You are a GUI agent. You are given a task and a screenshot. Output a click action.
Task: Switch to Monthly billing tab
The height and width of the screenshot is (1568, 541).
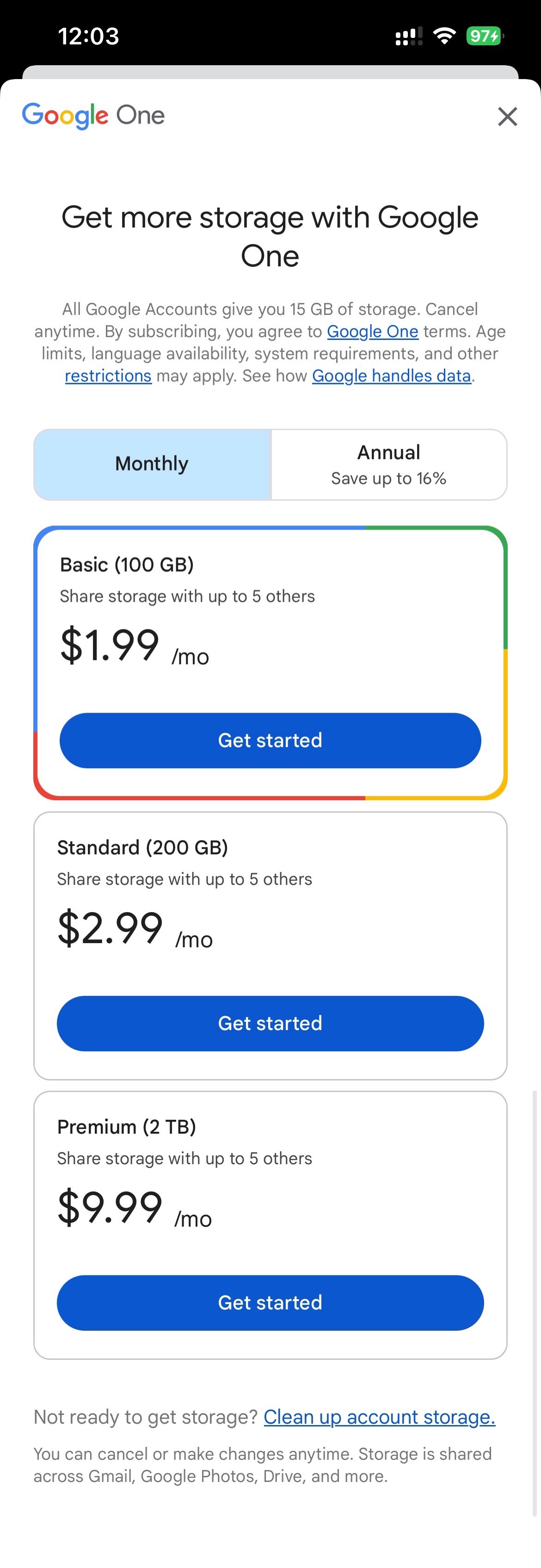[x=152, y=464]
